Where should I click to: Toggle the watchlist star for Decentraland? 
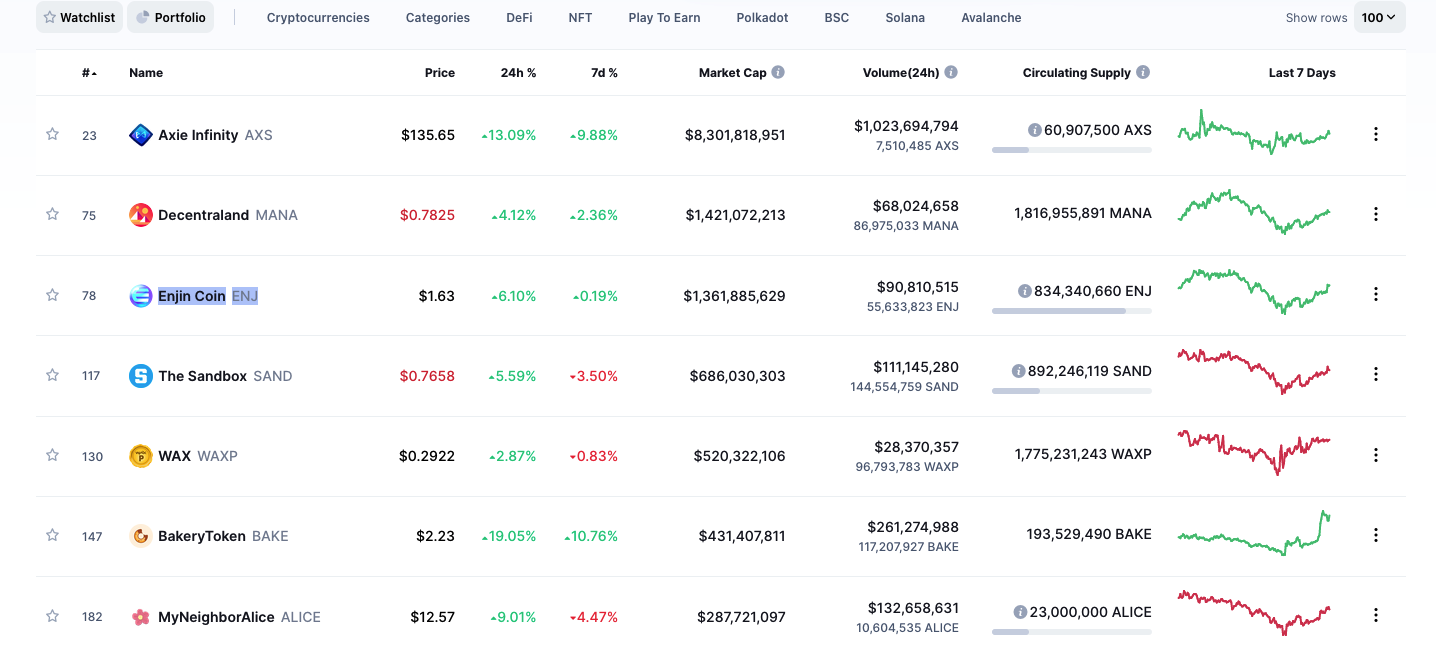point(52,214)
